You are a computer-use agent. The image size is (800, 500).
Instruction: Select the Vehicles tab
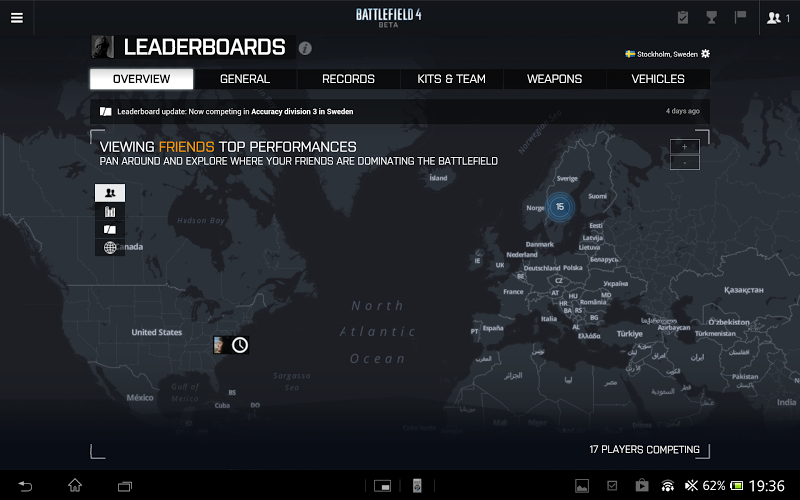pos(658,79)
